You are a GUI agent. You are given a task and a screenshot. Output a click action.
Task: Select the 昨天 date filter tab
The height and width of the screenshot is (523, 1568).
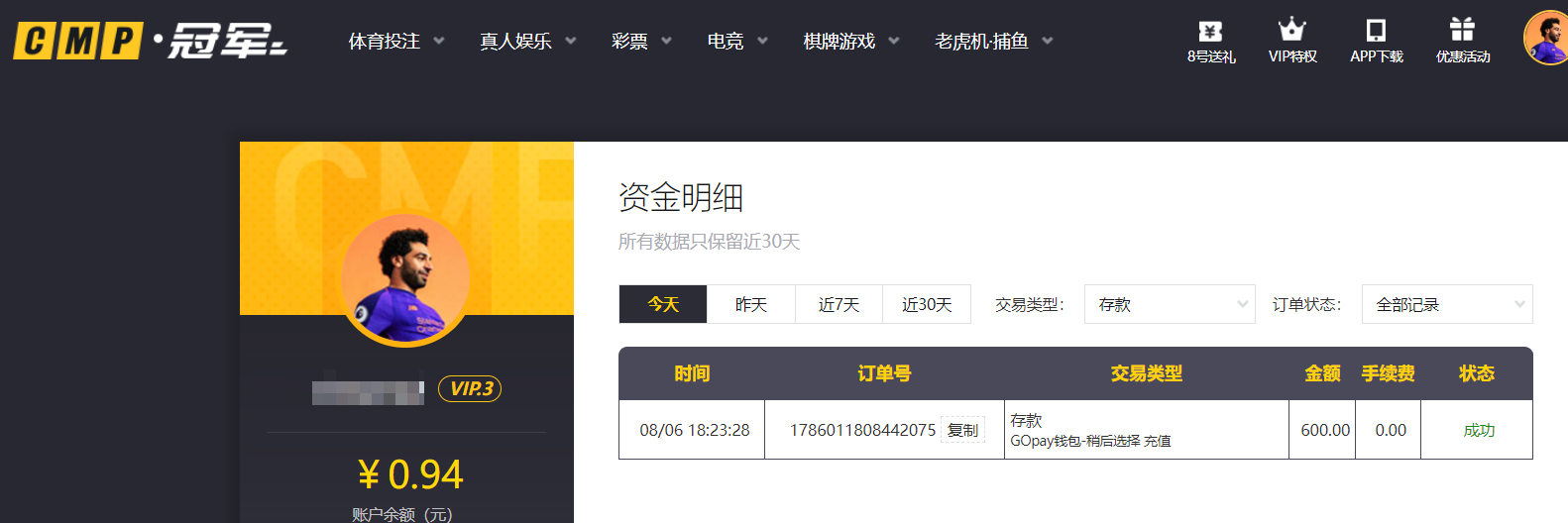click(x=751, y=304)
